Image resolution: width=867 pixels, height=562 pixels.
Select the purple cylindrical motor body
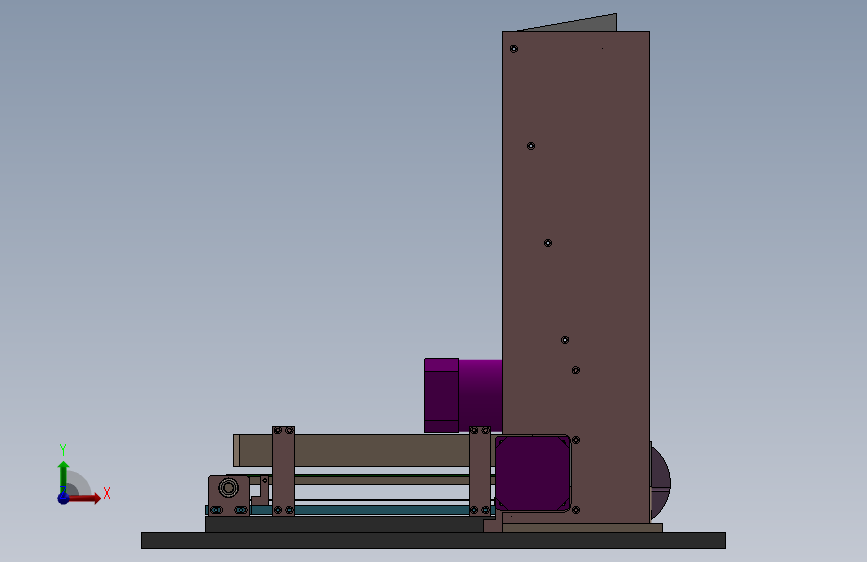pos(480,396)
